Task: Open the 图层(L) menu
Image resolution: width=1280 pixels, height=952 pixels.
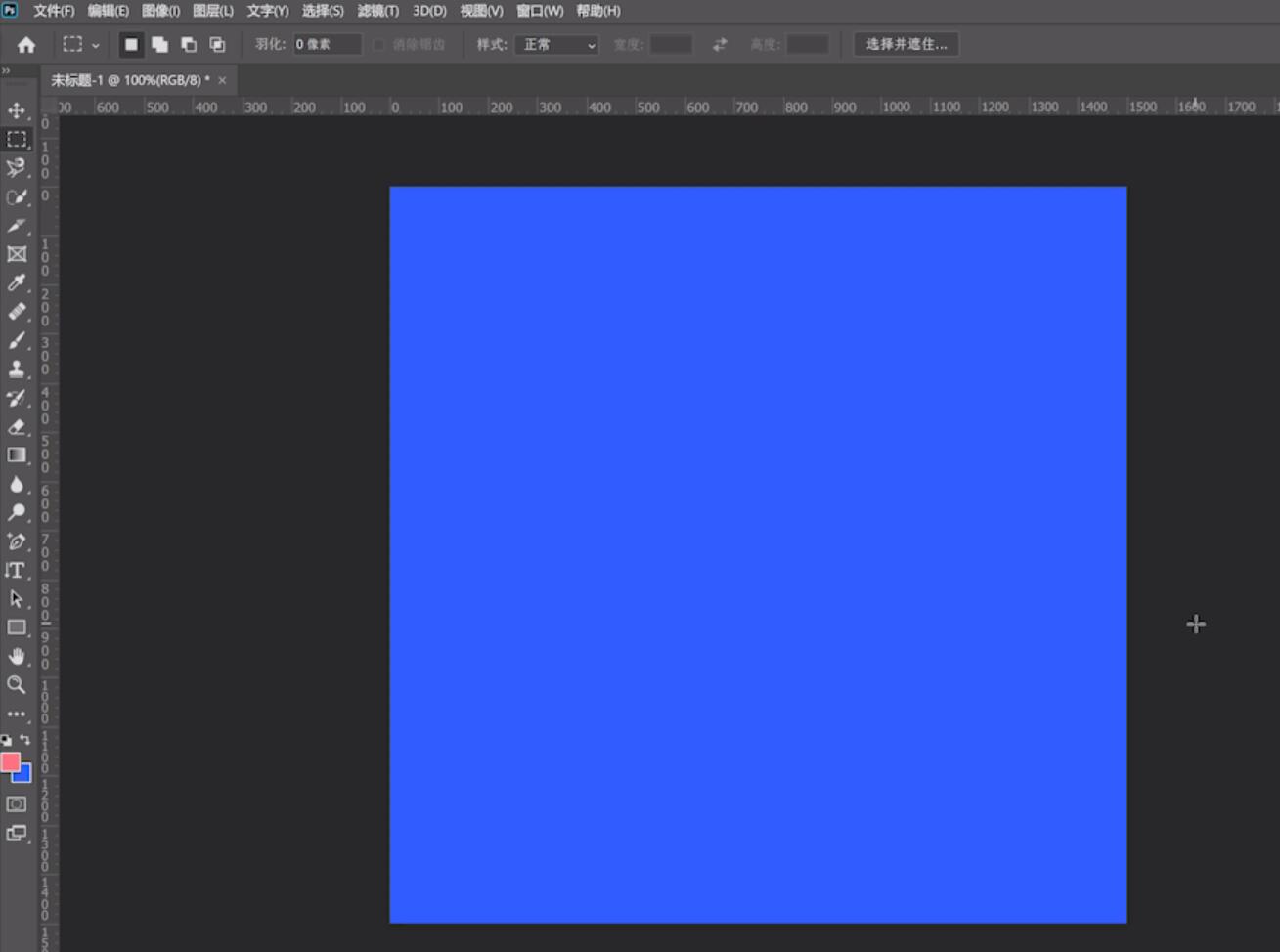Action: [x=213, y=11]
